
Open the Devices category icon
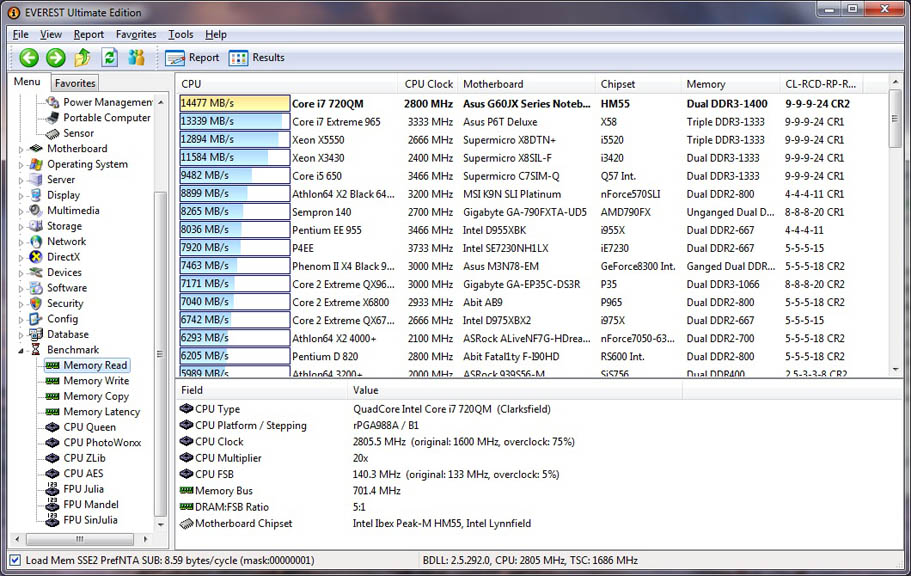point(36,273)
